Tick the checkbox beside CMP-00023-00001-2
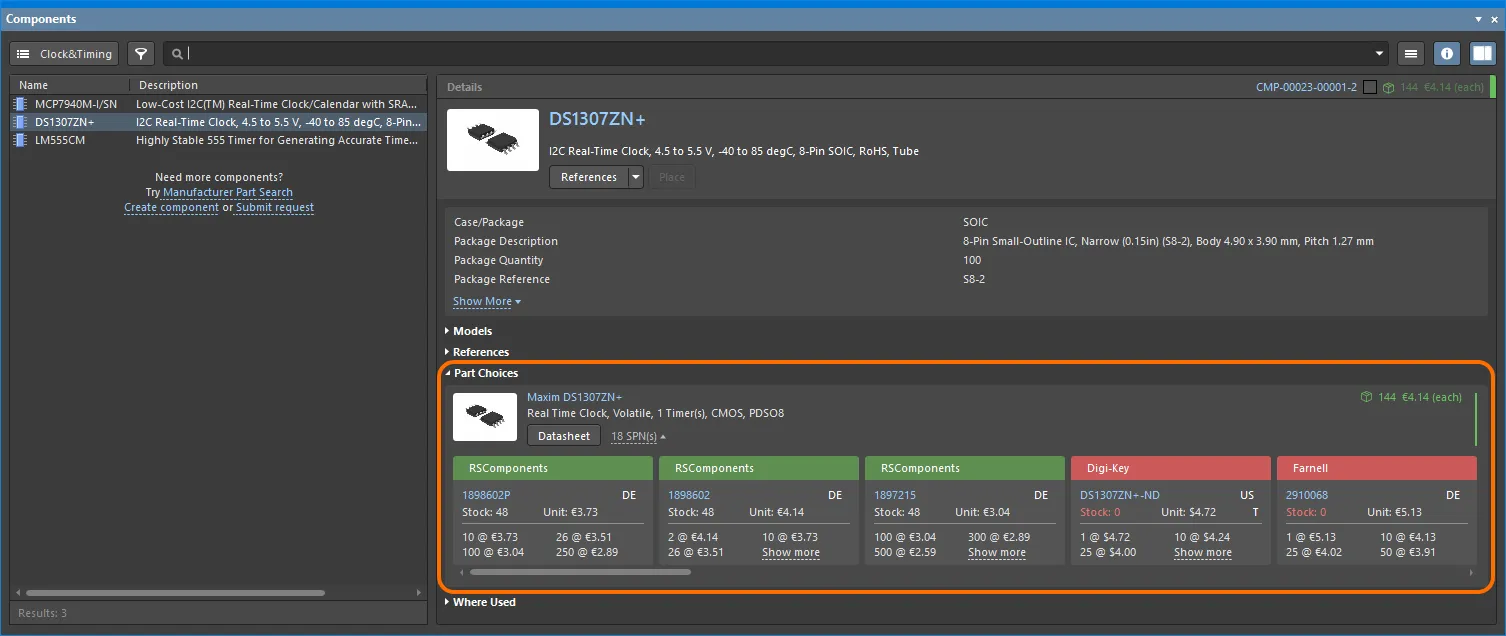Screen dimensions: 1506x636 click(x=1370, y=88)
